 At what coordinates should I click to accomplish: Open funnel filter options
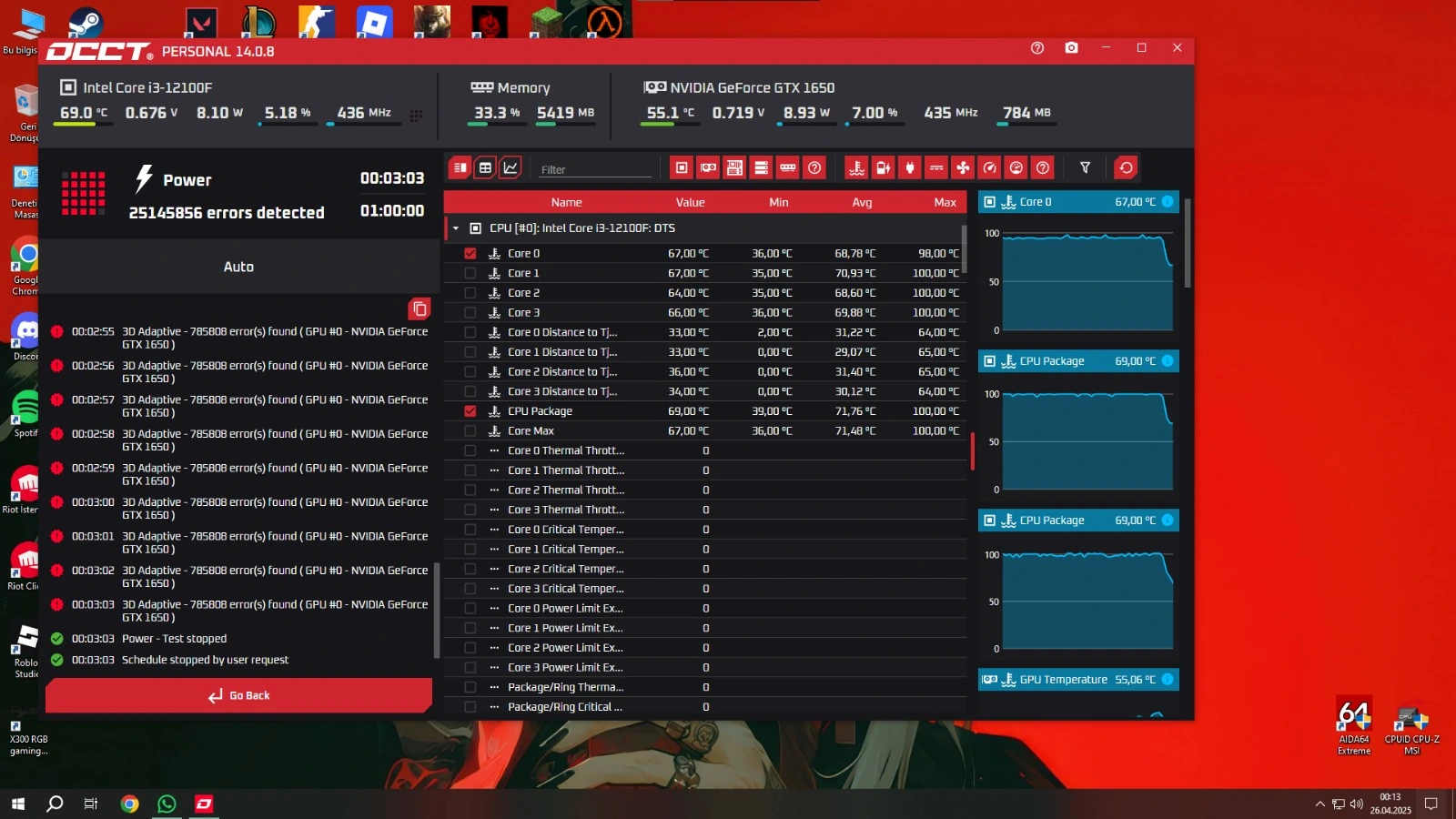[1085, 167]
